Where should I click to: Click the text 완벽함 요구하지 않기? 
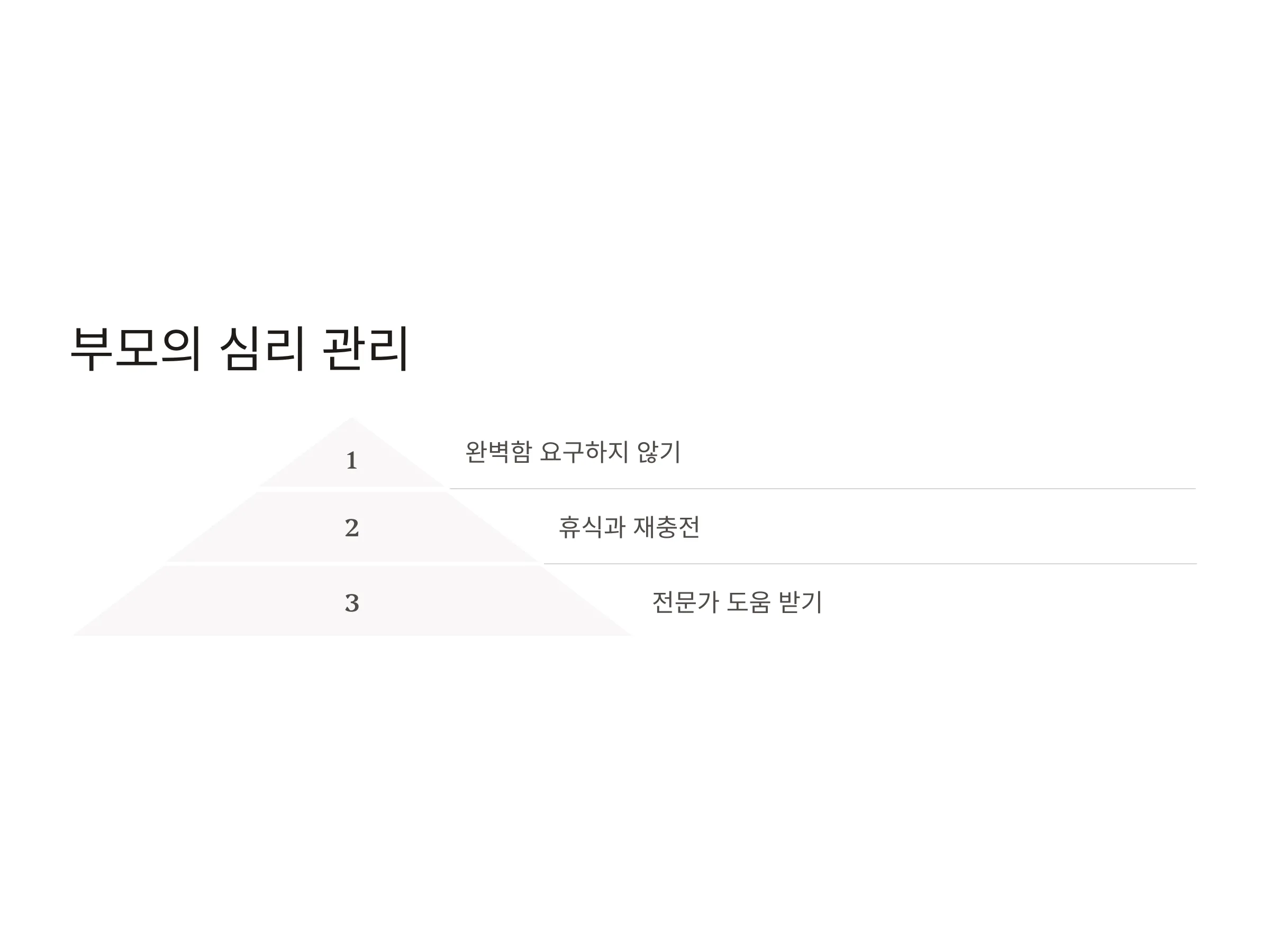573,452
